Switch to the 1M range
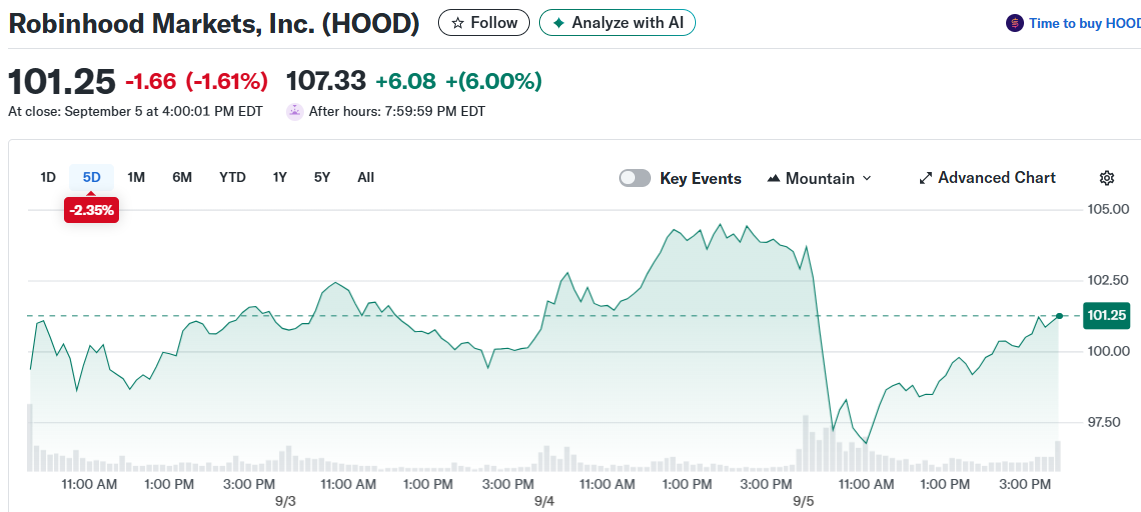The width and height of the screenshot is (1141, 512). (x=136, y=177)
